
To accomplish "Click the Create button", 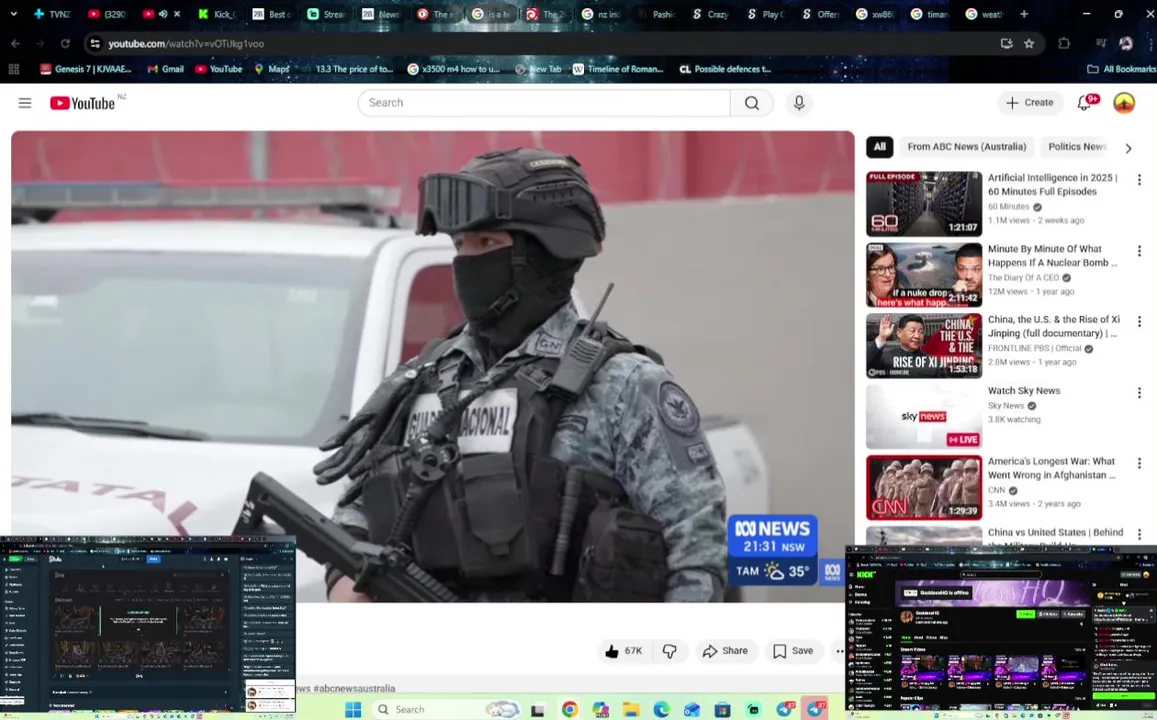I will pyautogui.click(x=1030, y=103).
